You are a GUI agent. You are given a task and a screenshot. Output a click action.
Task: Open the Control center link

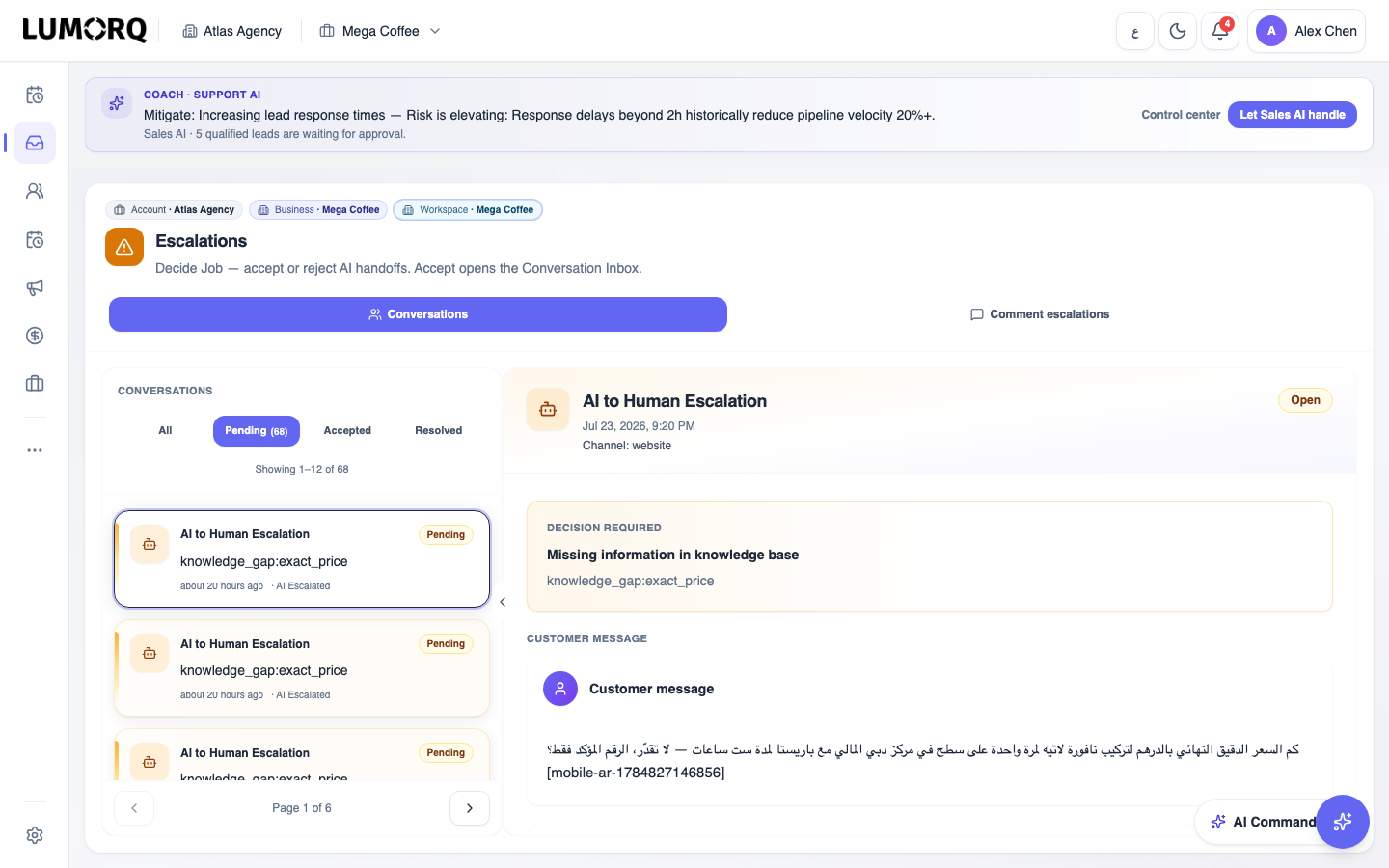click(1181, 115)
